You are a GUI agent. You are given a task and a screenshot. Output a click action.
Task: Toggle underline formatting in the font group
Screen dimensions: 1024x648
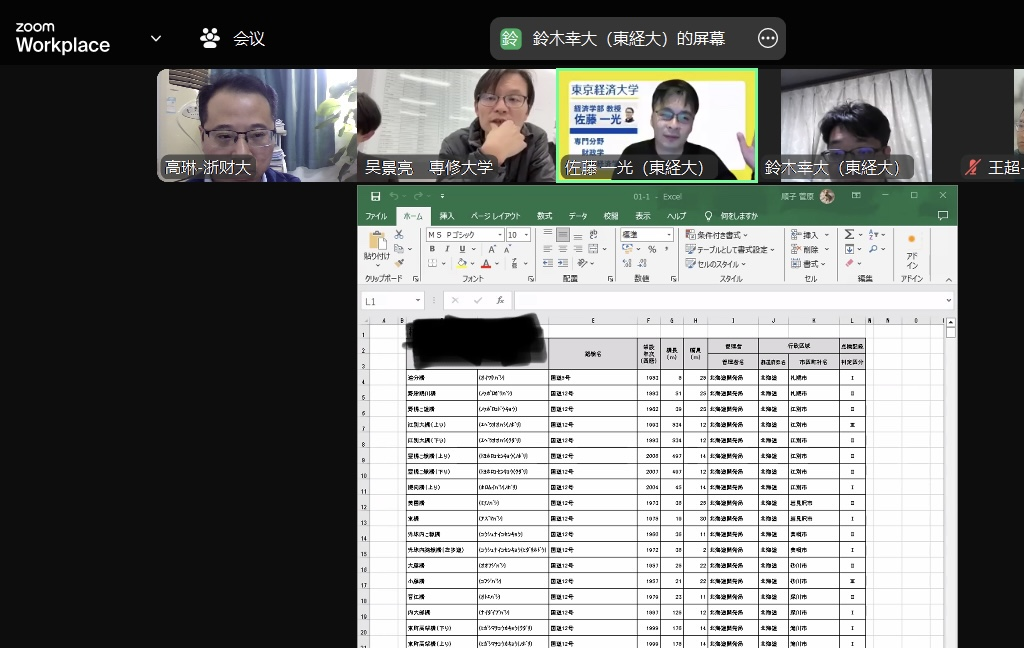461,249
